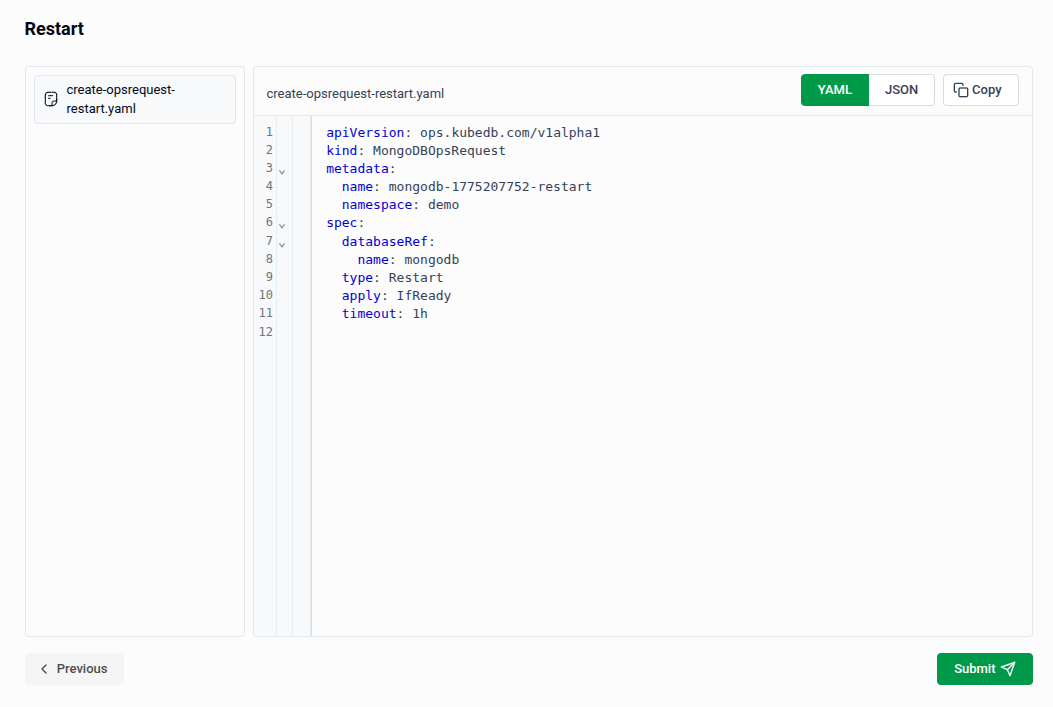This screenshot has width=1053, height=707.
Task: Select create-opsrequest-restart.yaml in the left sidebar
Action: pos(135,99)
